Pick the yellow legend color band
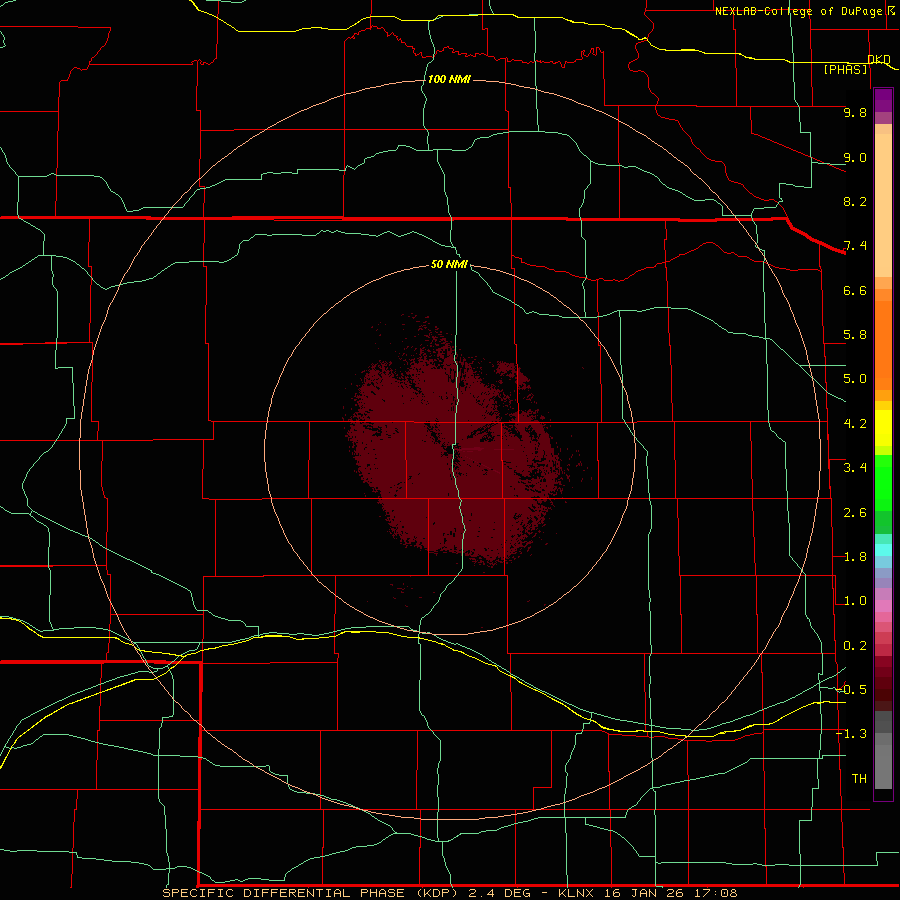The image size is (900, 900). click(883, 428)
